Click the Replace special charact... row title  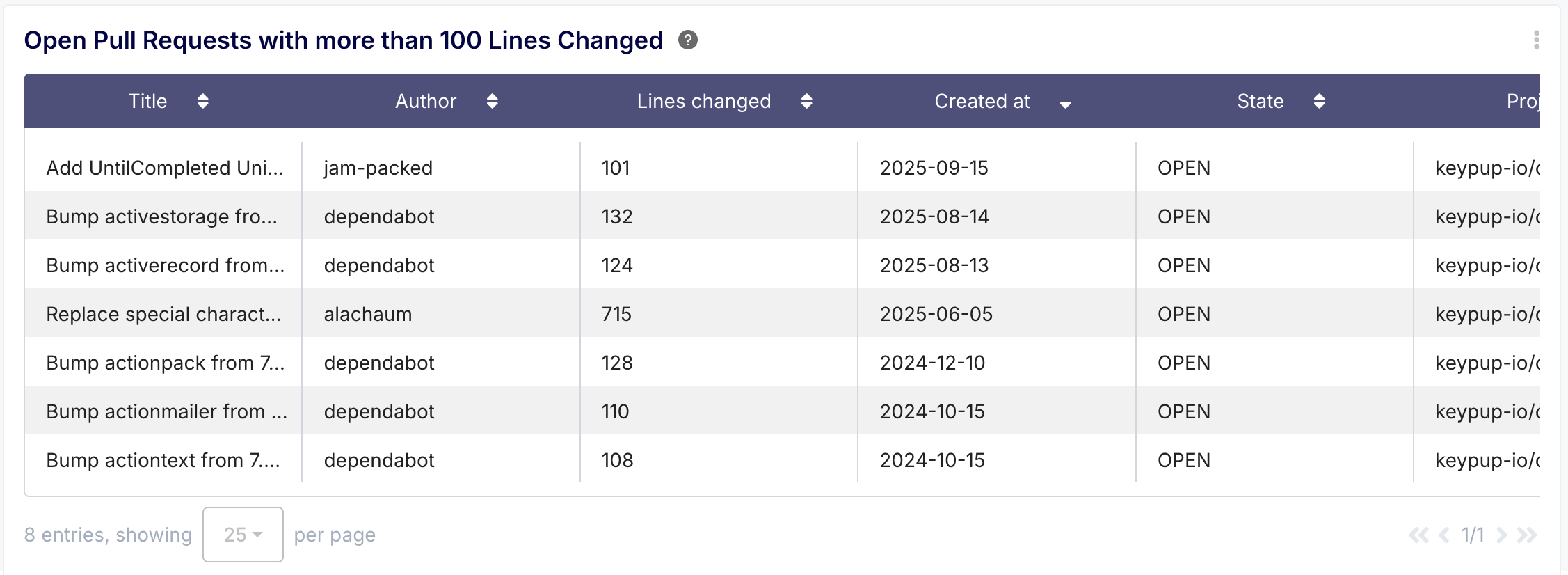[163, 314]
